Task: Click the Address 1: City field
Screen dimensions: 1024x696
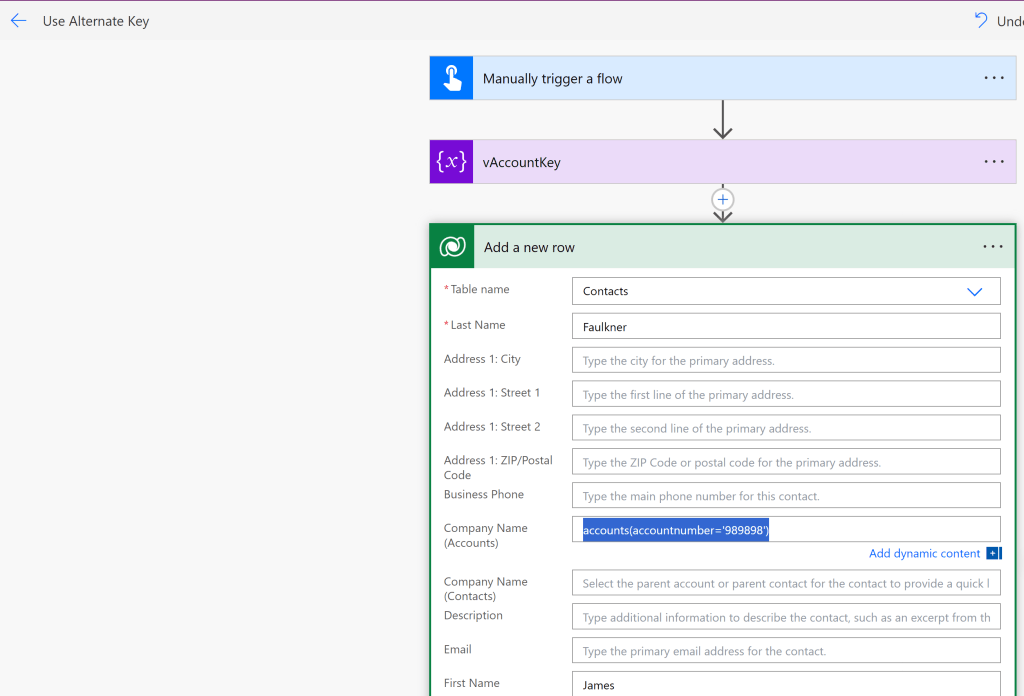Action: [786, 360]
